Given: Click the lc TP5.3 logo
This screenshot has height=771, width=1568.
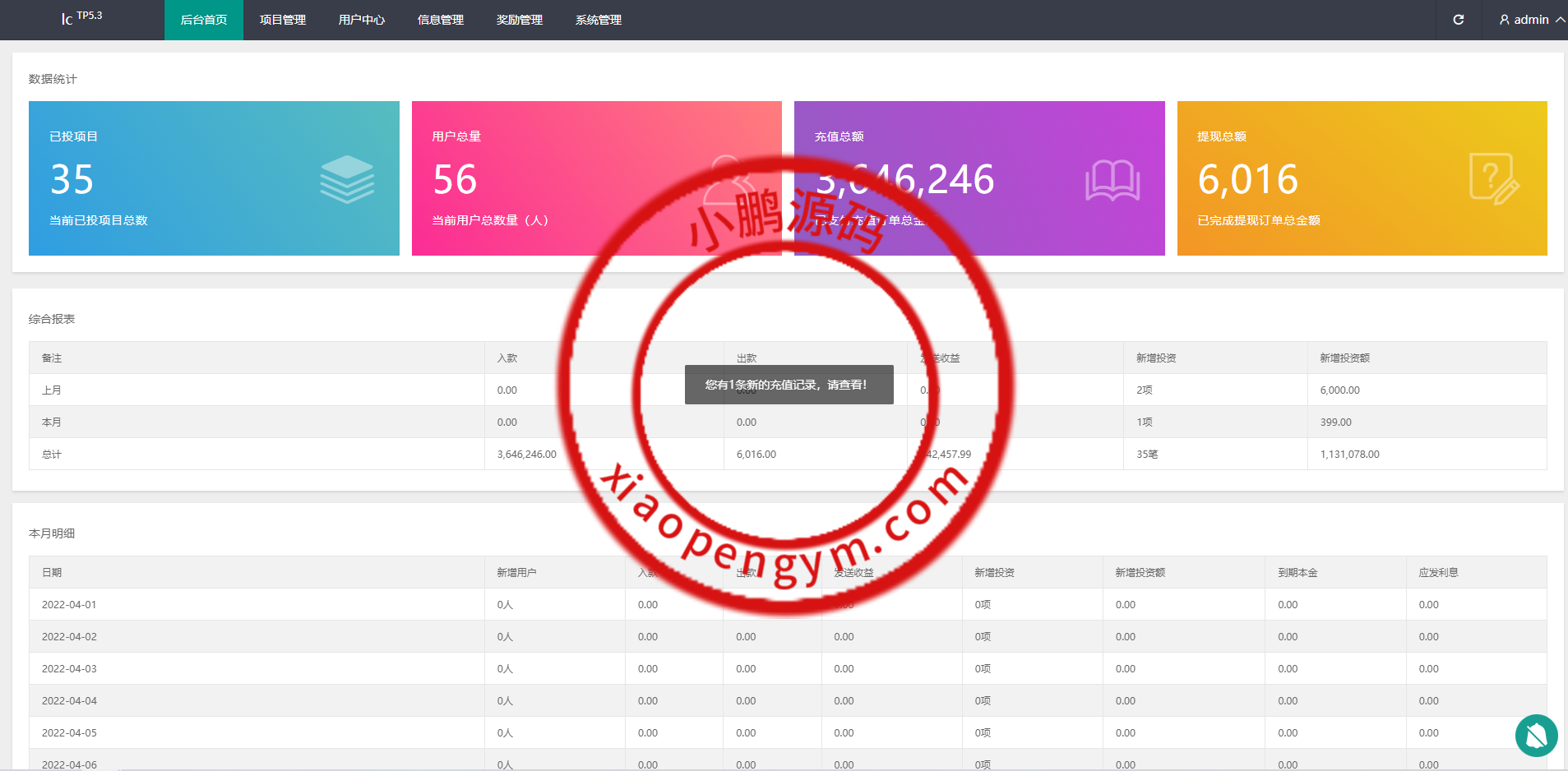Looking at the screenshot, I should 81,18.
